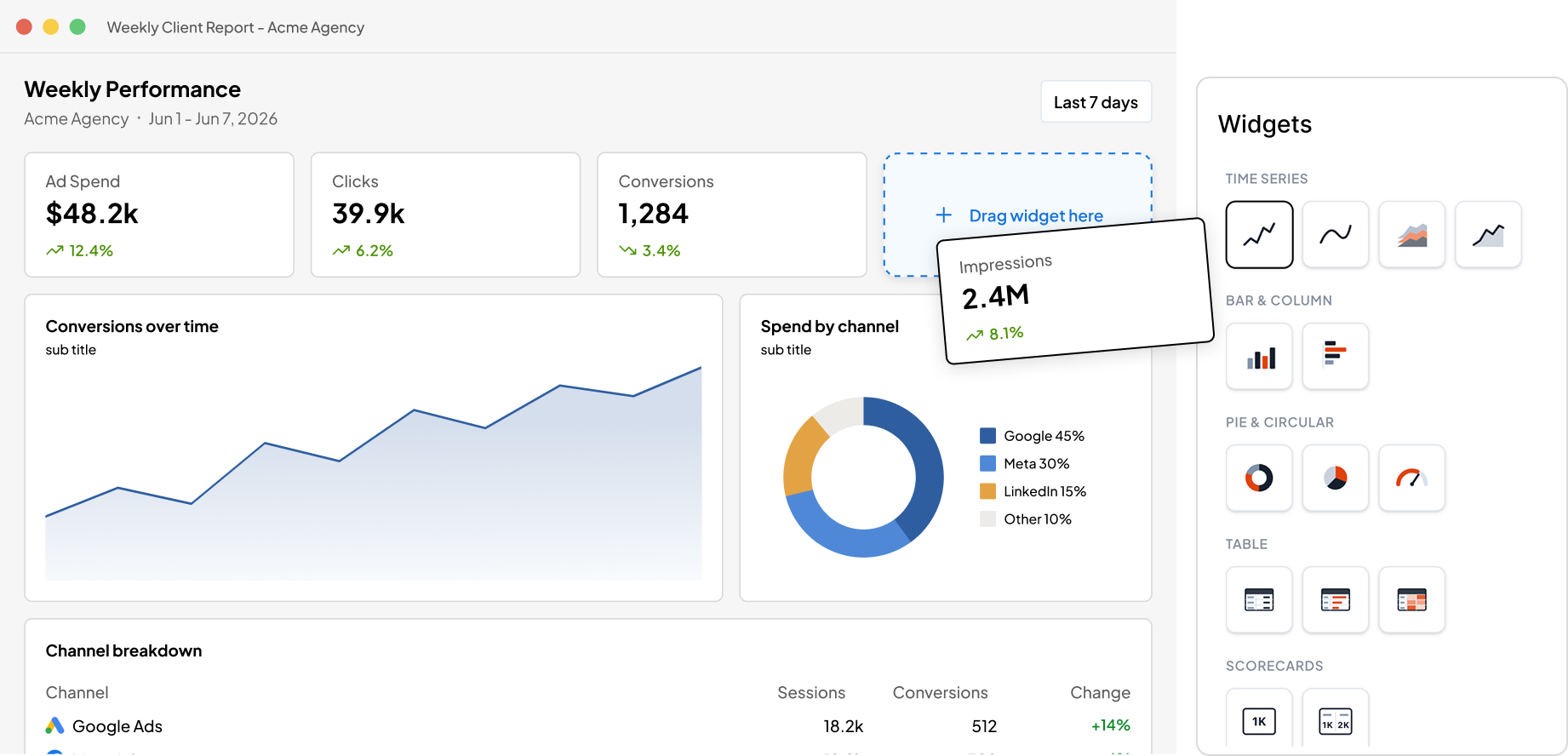Click the Drag widget here label
The image size is (1568, 756).
(1036, 215)
